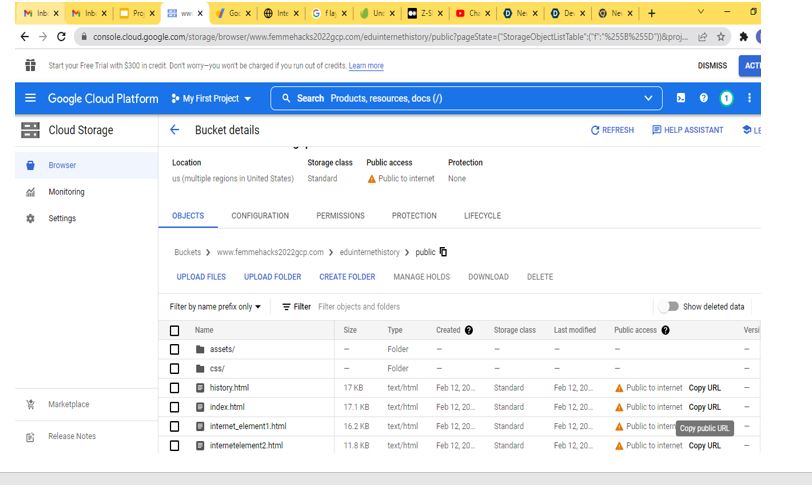Open the help question mark icon in header
The width and height of the screenshot is (812, 485).
click(703, 98)
